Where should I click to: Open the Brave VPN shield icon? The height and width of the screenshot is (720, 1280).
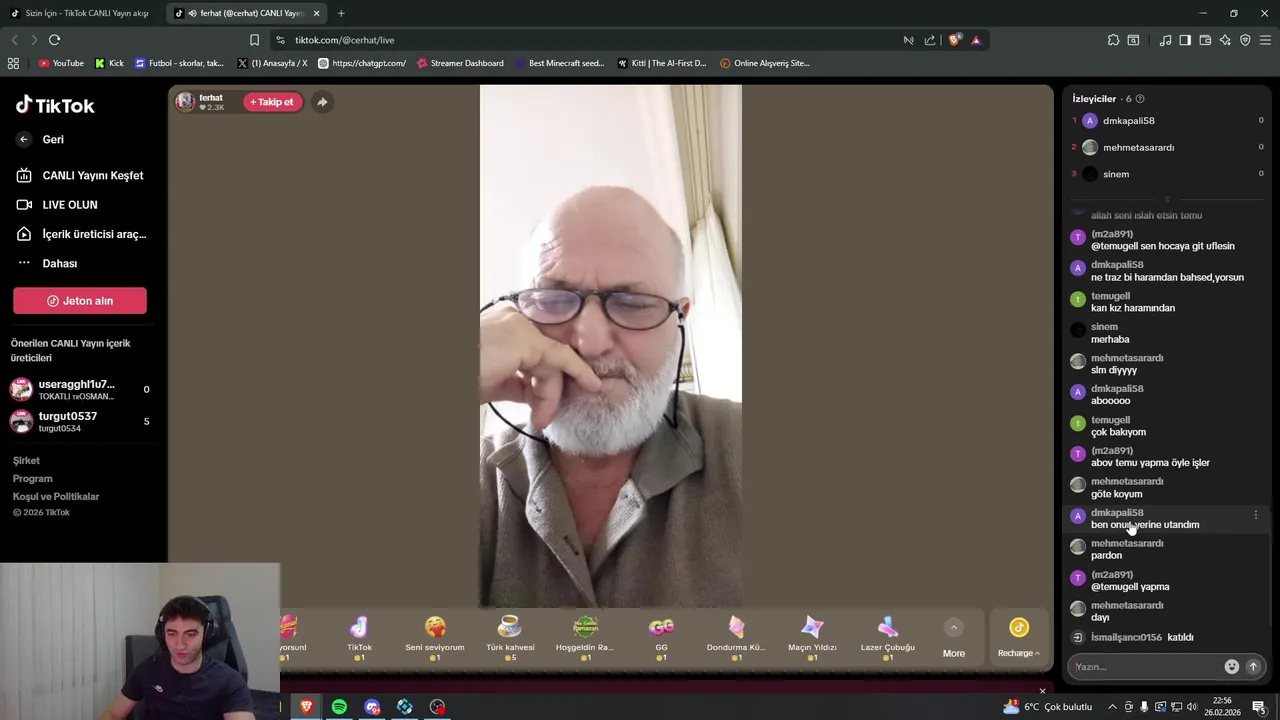[x=1245, y=40]
